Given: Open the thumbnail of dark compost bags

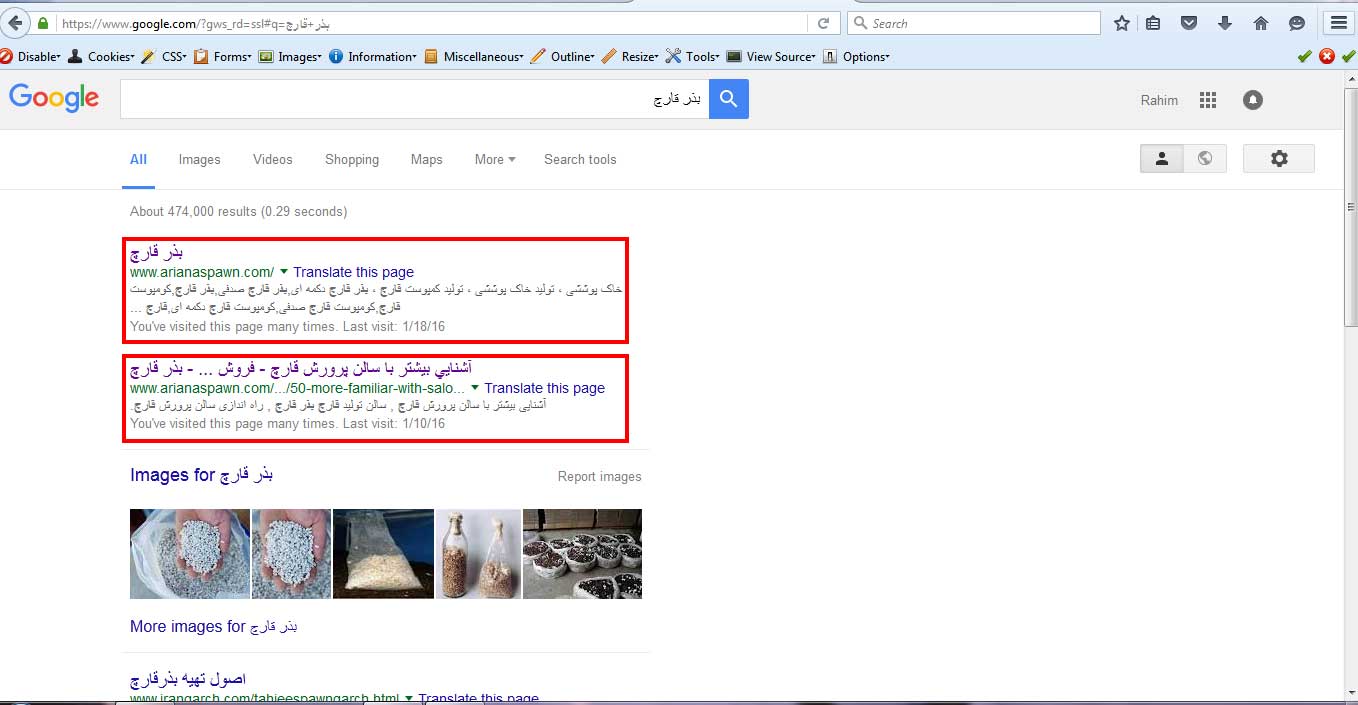Looking at the screenshot, I should pos(582,554).
